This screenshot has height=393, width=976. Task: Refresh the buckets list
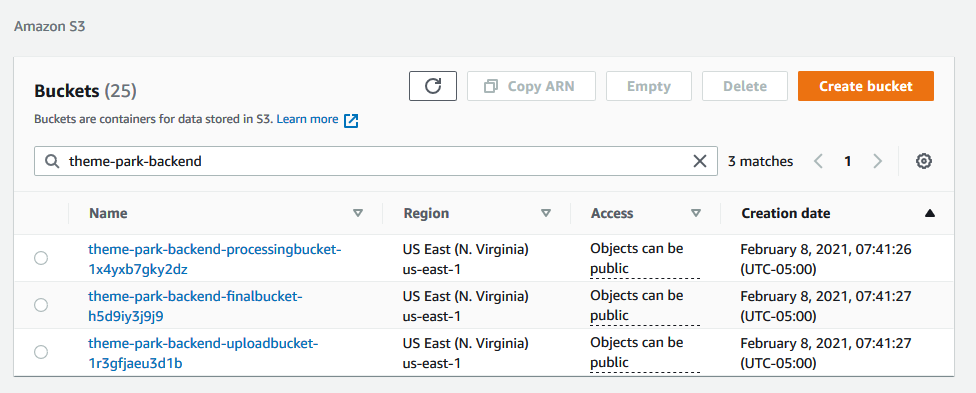click(433, 86)
